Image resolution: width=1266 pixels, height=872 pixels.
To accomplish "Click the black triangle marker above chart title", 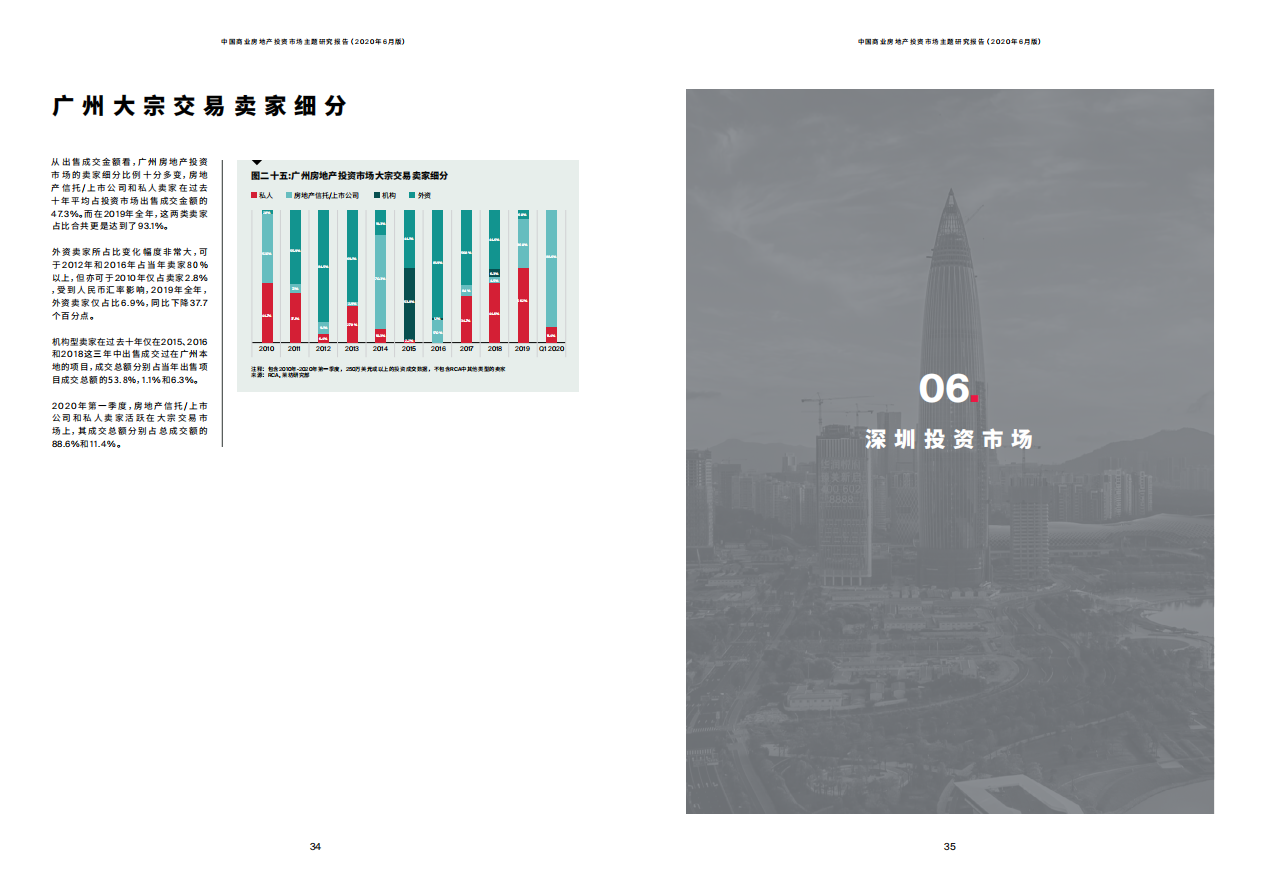I will tap(257, 162).
